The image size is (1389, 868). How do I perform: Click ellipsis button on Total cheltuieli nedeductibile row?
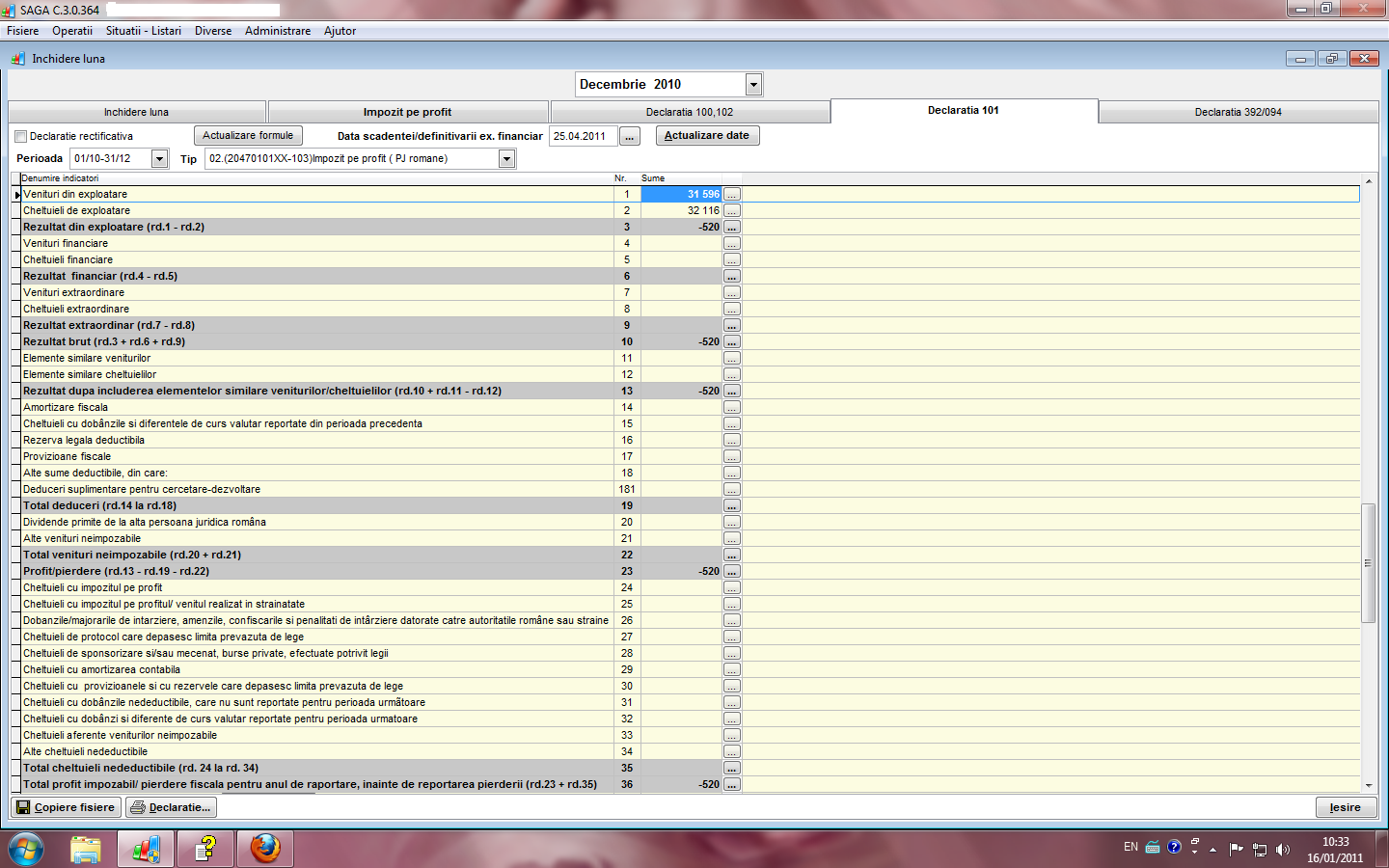pyautogui.click(x=732, y=768)
